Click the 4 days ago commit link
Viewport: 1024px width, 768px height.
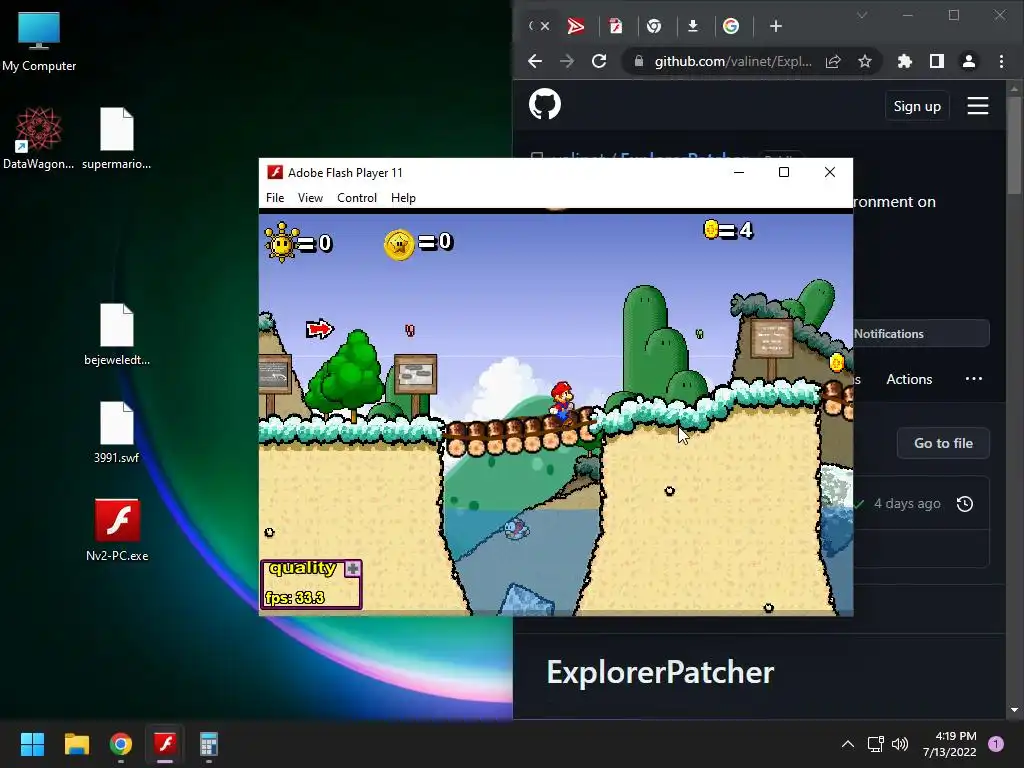click(x=907, y=504)
